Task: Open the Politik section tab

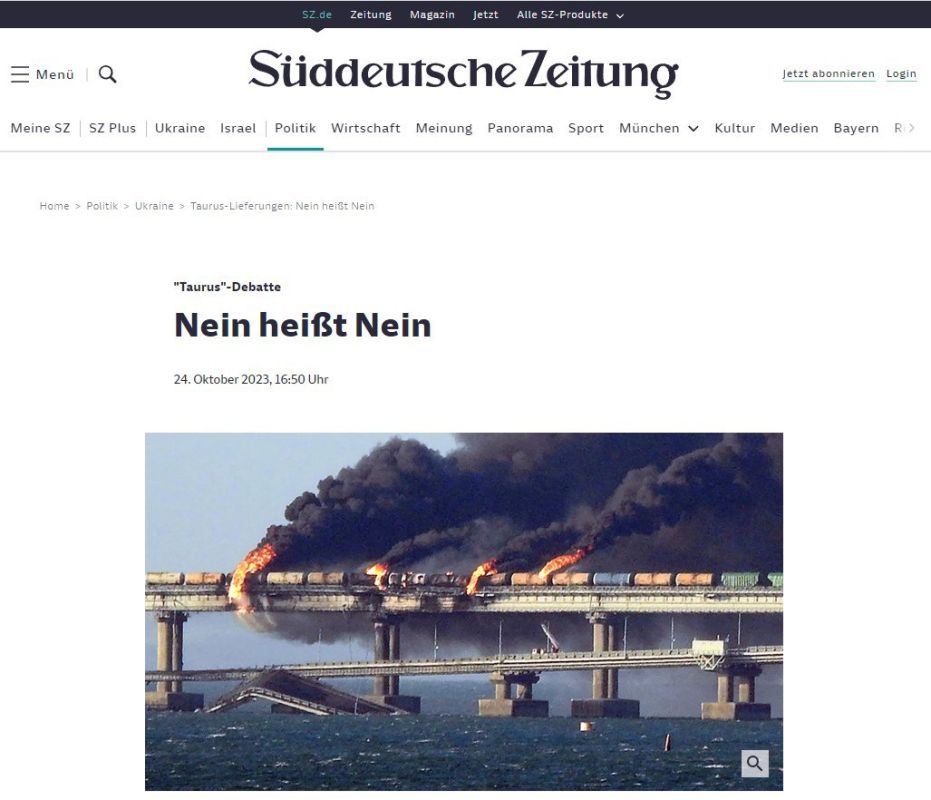Action: pos(295,128)
